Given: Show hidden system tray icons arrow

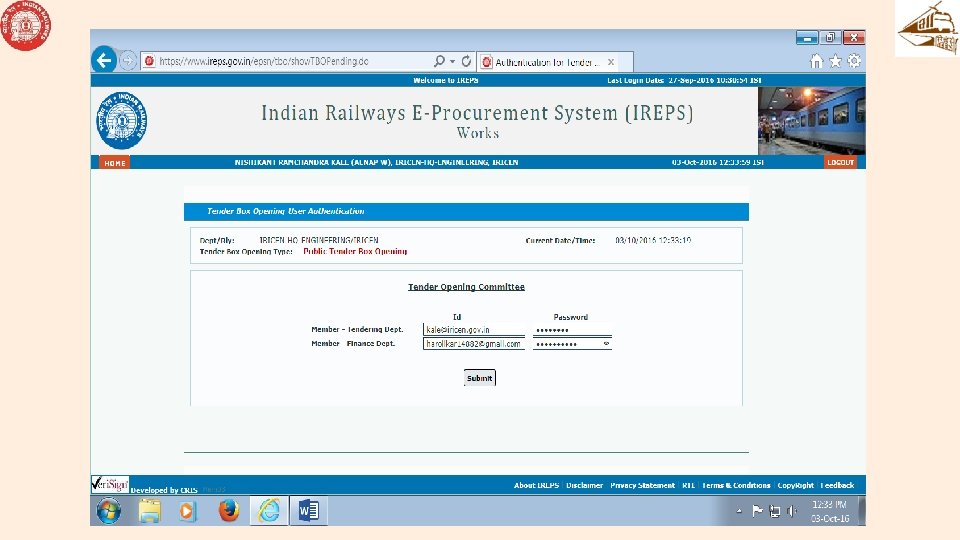Looking at the screenshot, I should pos(739,511).
